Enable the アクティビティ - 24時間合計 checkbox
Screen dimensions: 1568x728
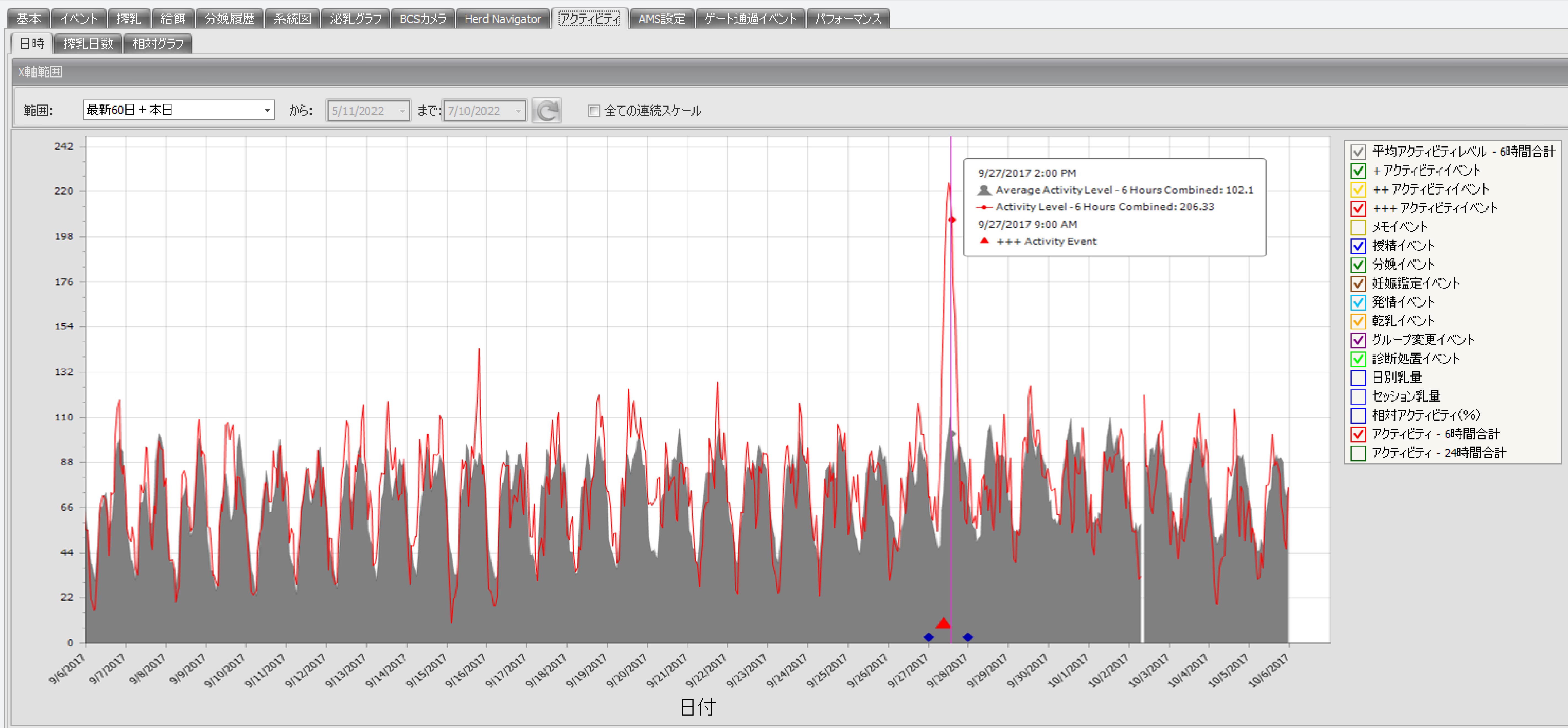coord(1358,453)
